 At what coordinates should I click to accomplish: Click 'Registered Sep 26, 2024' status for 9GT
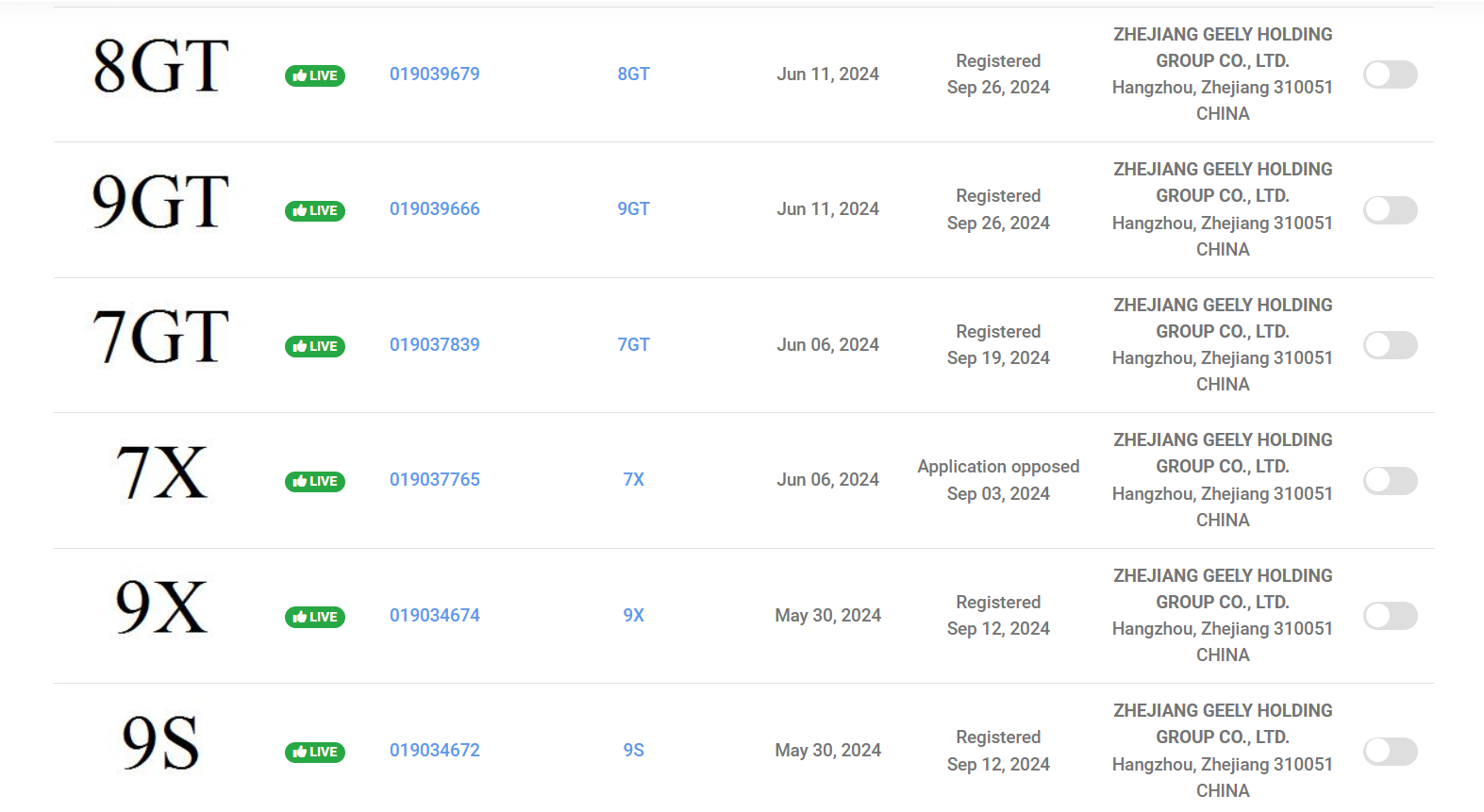coord(998,209)
